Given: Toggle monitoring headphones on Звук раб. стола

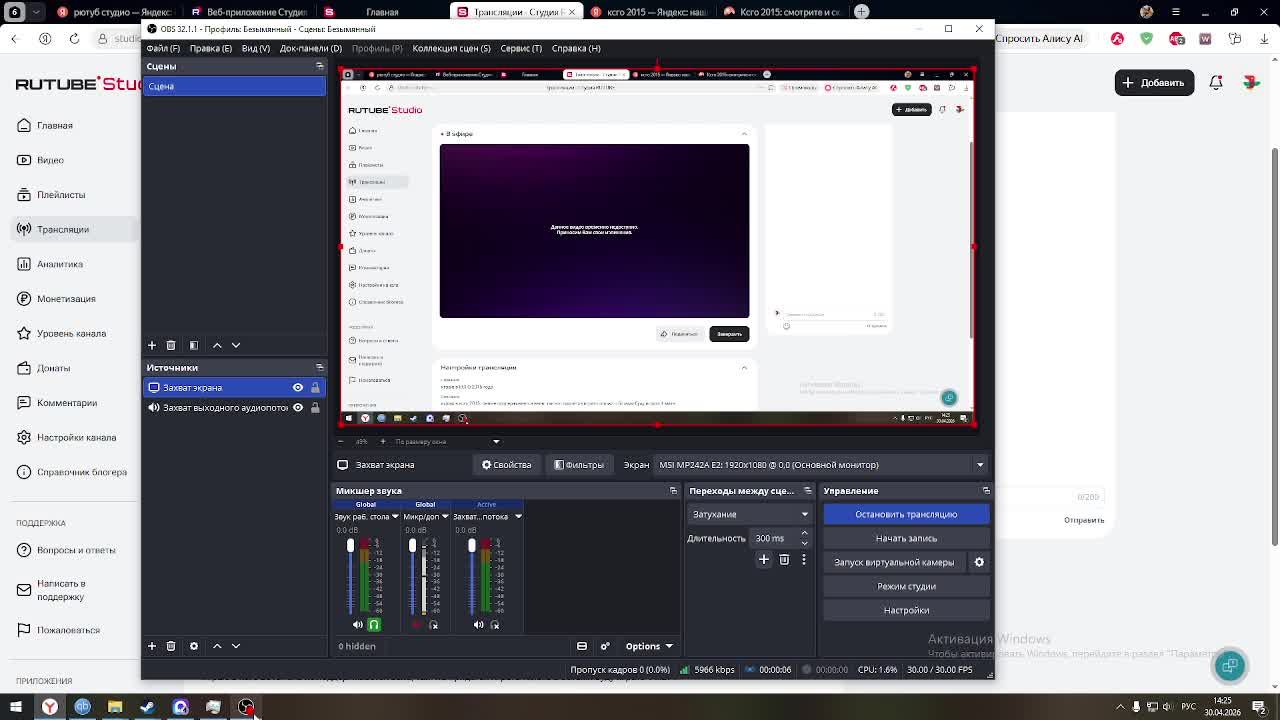Looking at the screenshot, I should [374, 625].
